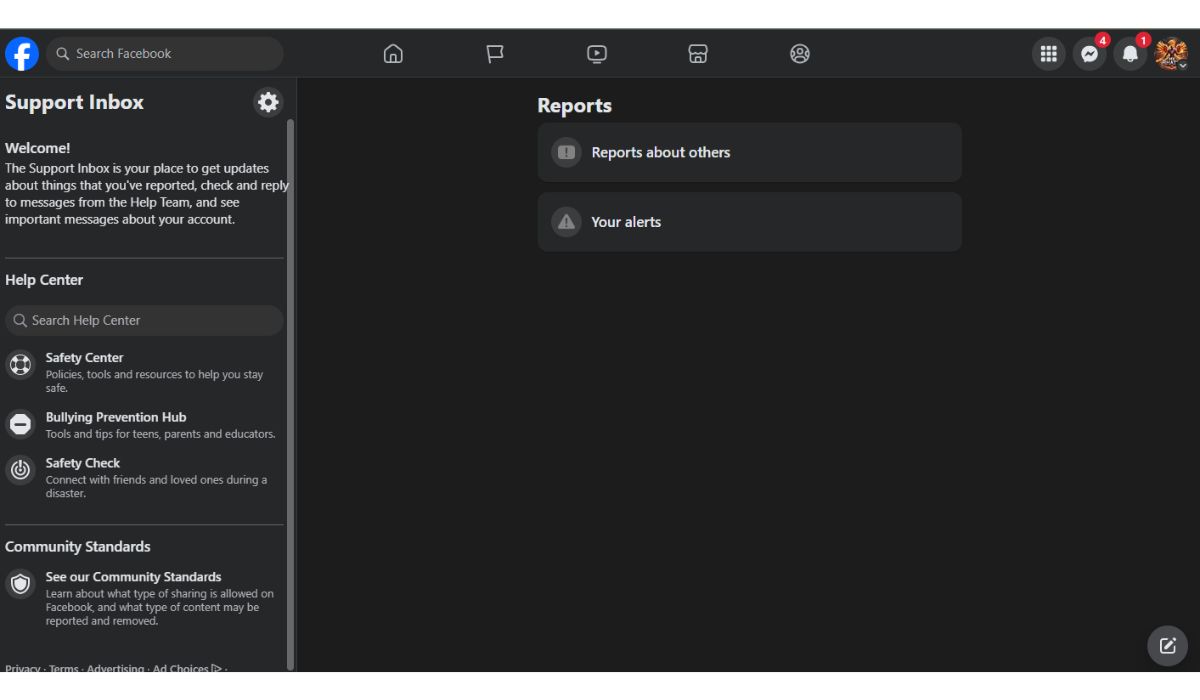Image resolution: width=1200 pixels, height=700 pixels.
Task: Open Support Inbox settings gear
Action: pos(268,102)
